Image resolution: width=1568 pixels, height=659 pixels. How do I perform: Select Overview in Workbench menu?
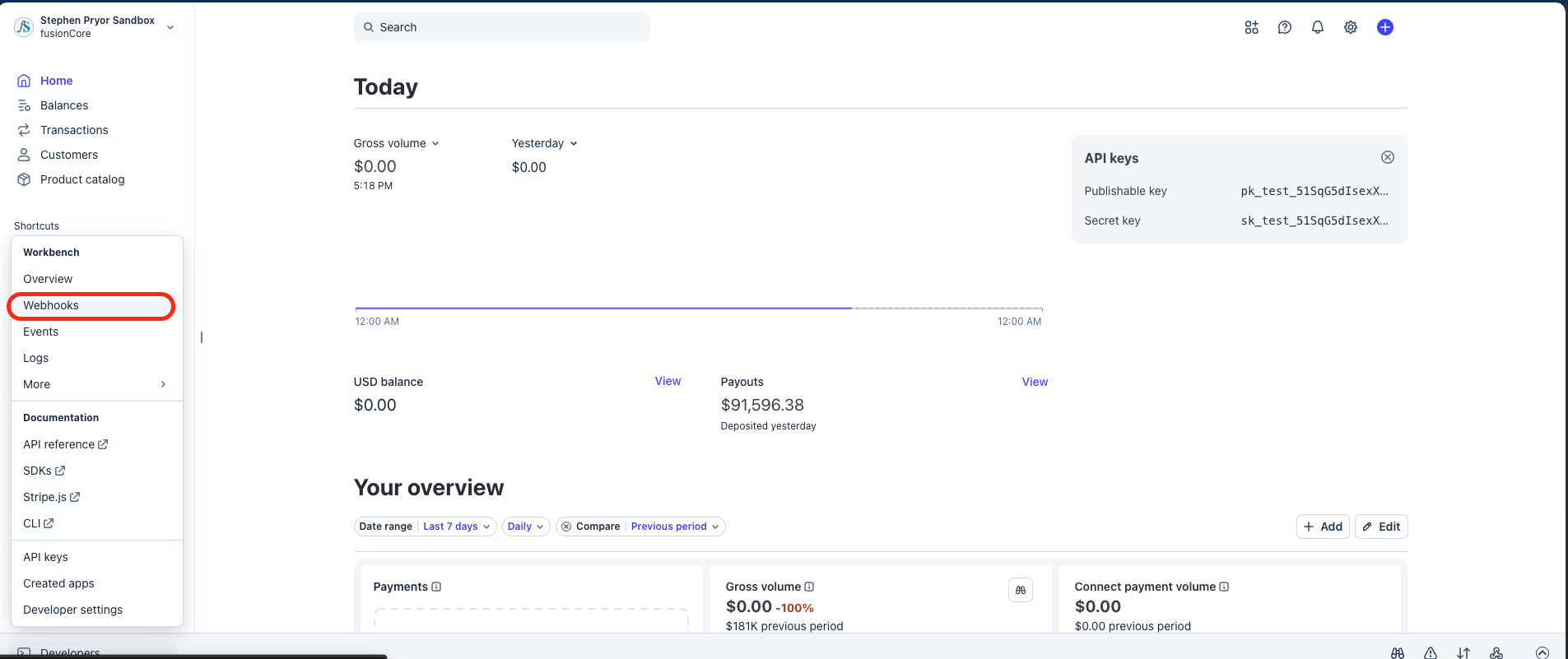coord(96,279)
